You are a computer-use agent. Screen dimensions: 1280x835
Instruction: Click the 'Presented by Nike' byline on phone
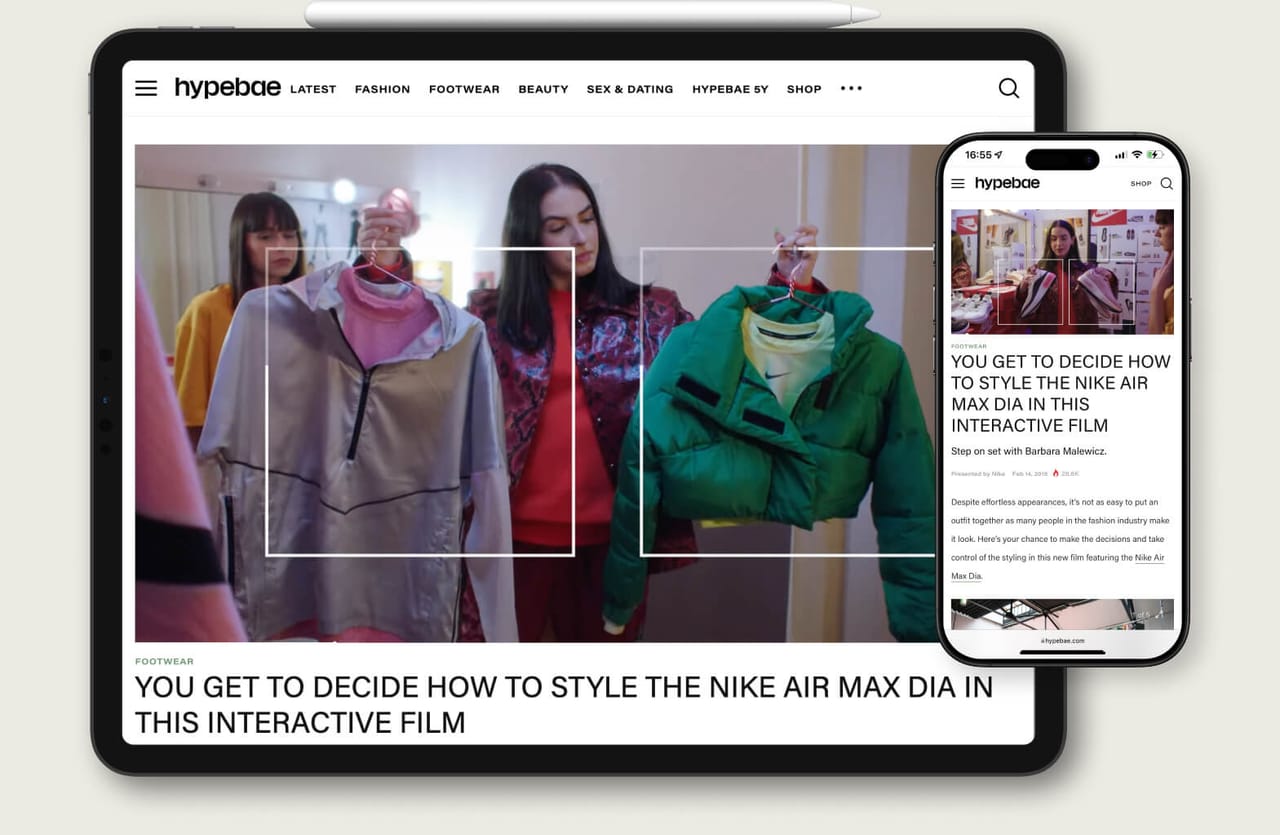pos(978,474)
